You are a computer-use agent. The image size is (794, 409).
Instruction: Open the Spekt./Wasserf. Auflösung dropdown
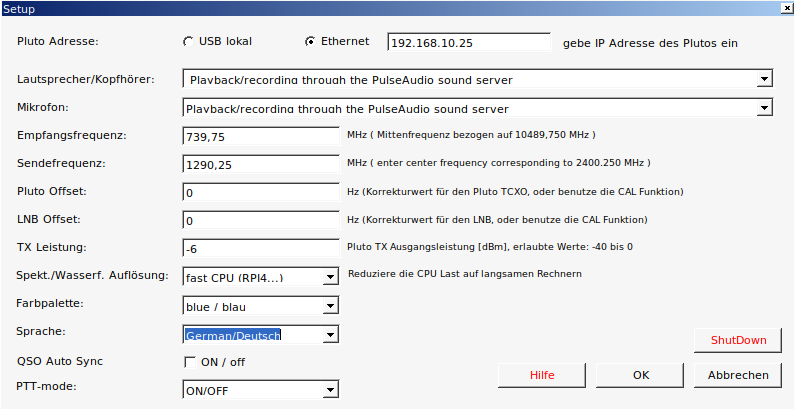[331, 277]
